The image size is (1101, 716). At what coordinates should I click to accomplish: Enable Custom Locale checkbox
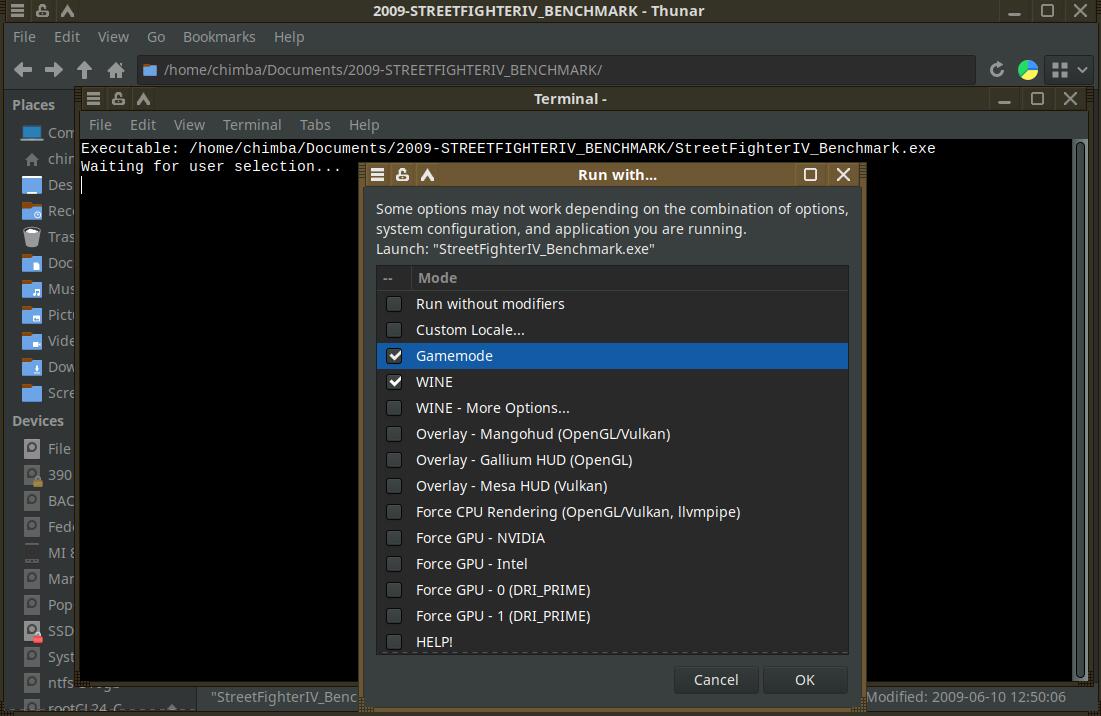coord(394,330)
